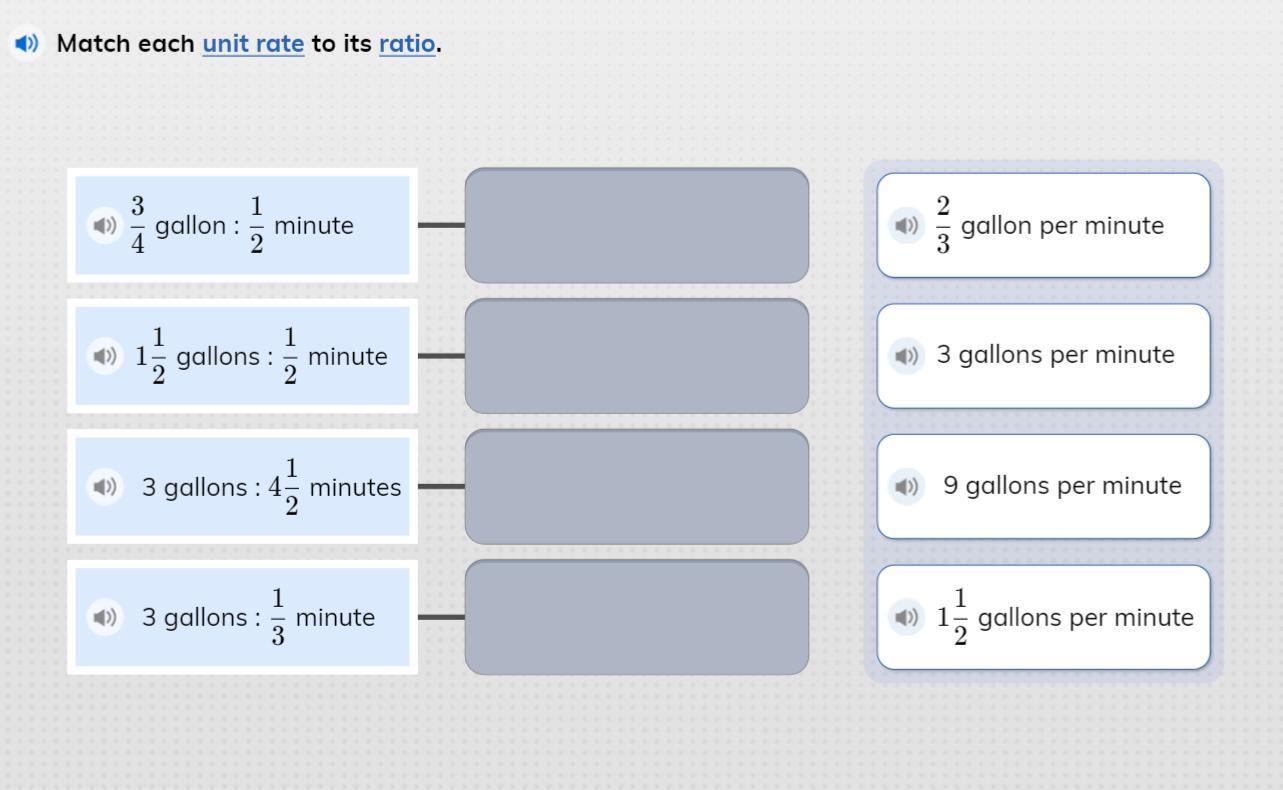
Task: Open the 'ratio' definition link
Action: tap(407, 43)
